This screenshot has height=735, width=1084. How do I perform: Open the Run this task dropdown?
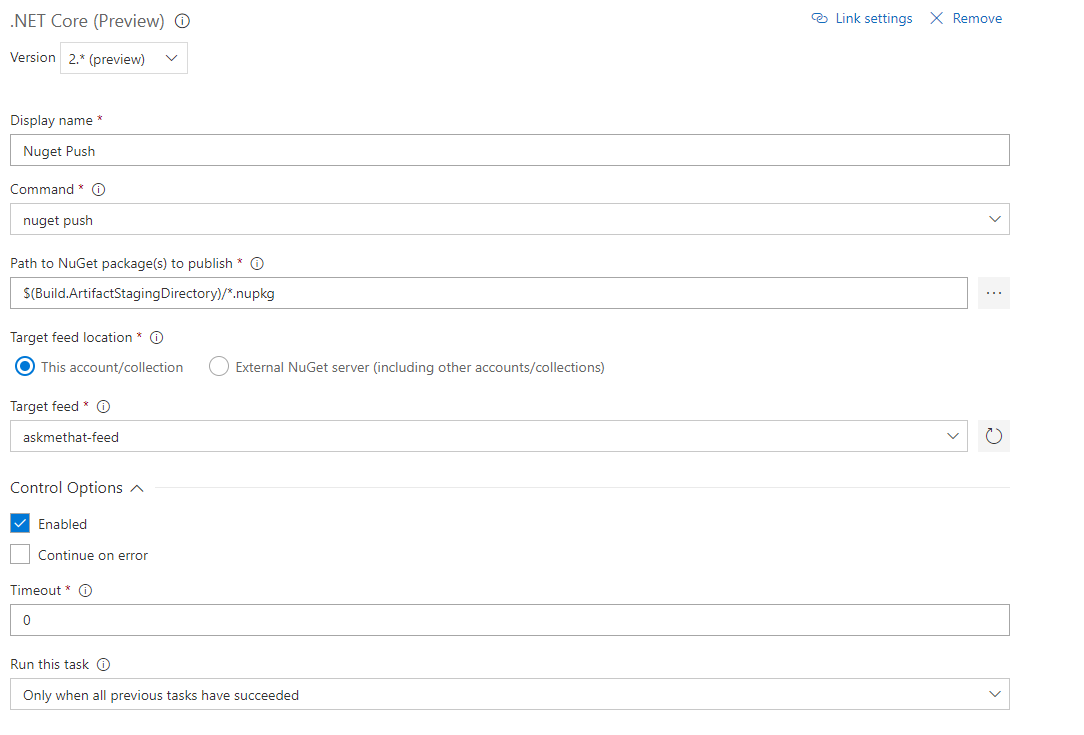tap(509, 695)
